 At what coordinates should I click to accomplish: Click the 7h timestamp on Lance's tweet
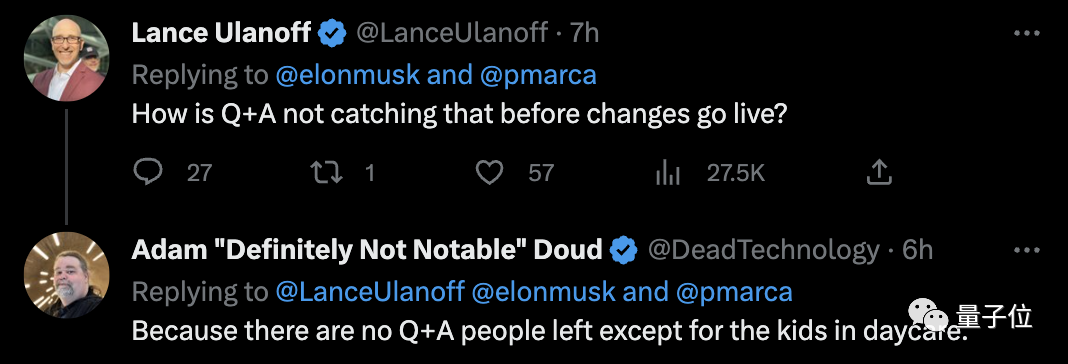pos(584,33)
